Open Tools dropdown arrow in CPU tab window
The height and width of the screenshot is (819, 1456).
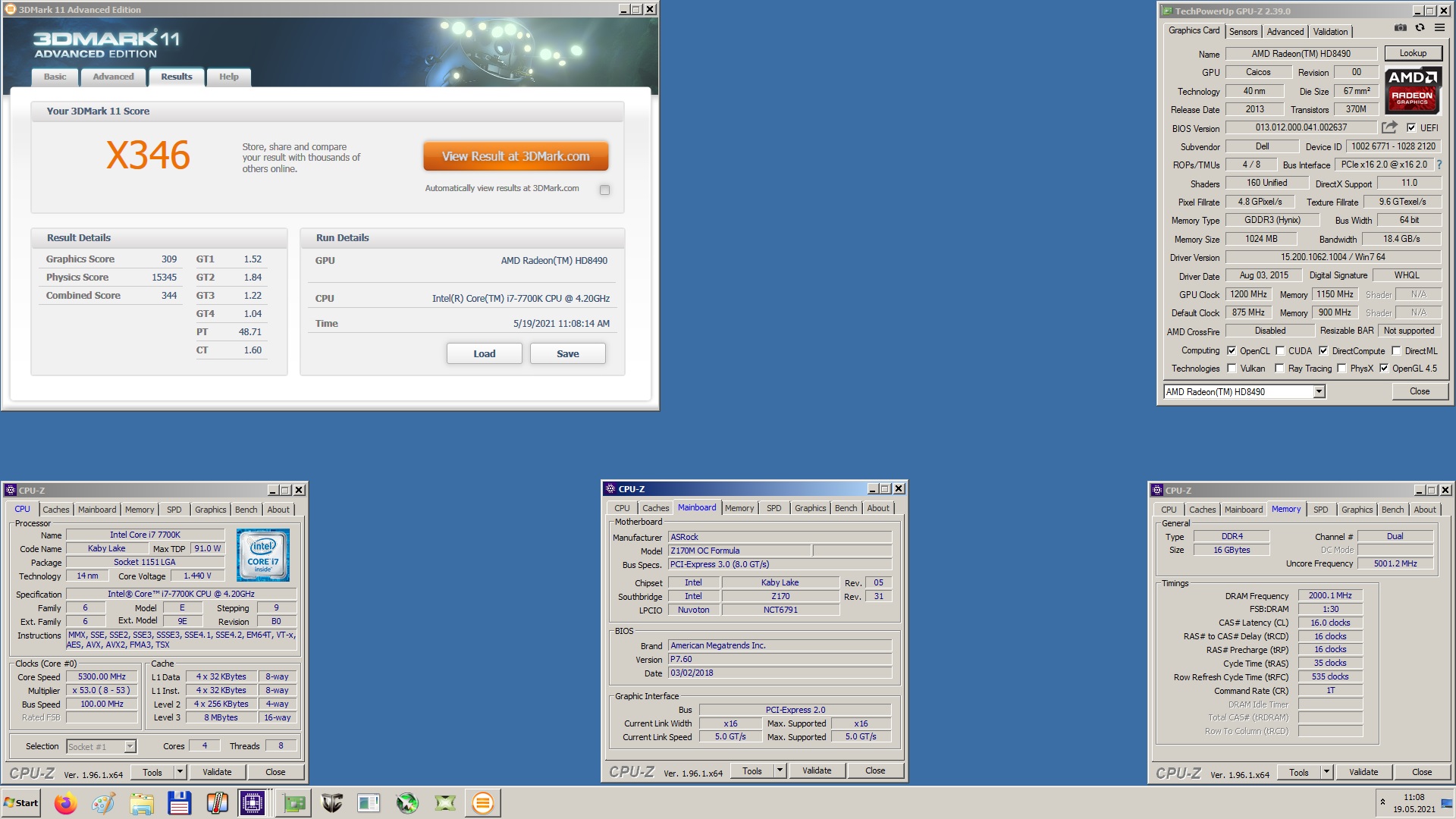[x=180, y=772]
